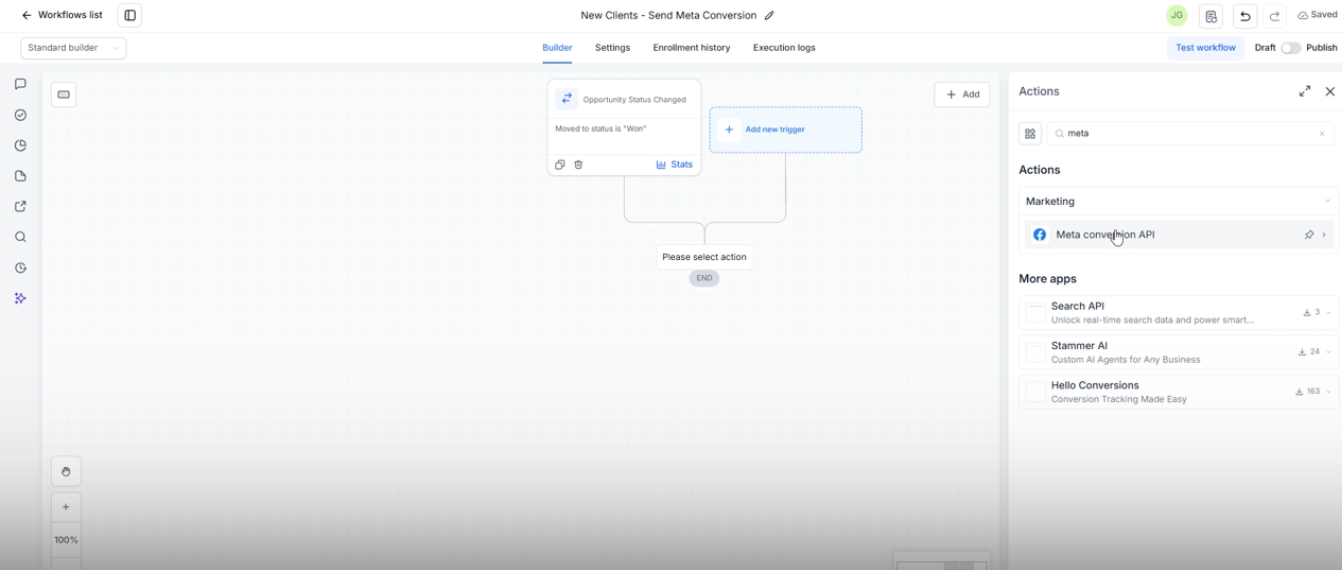Image resolution: width=1342 pixels, height=570 pixels.
Task: Open the checkmark circle icon in sidebar
Action: point(20,115)
